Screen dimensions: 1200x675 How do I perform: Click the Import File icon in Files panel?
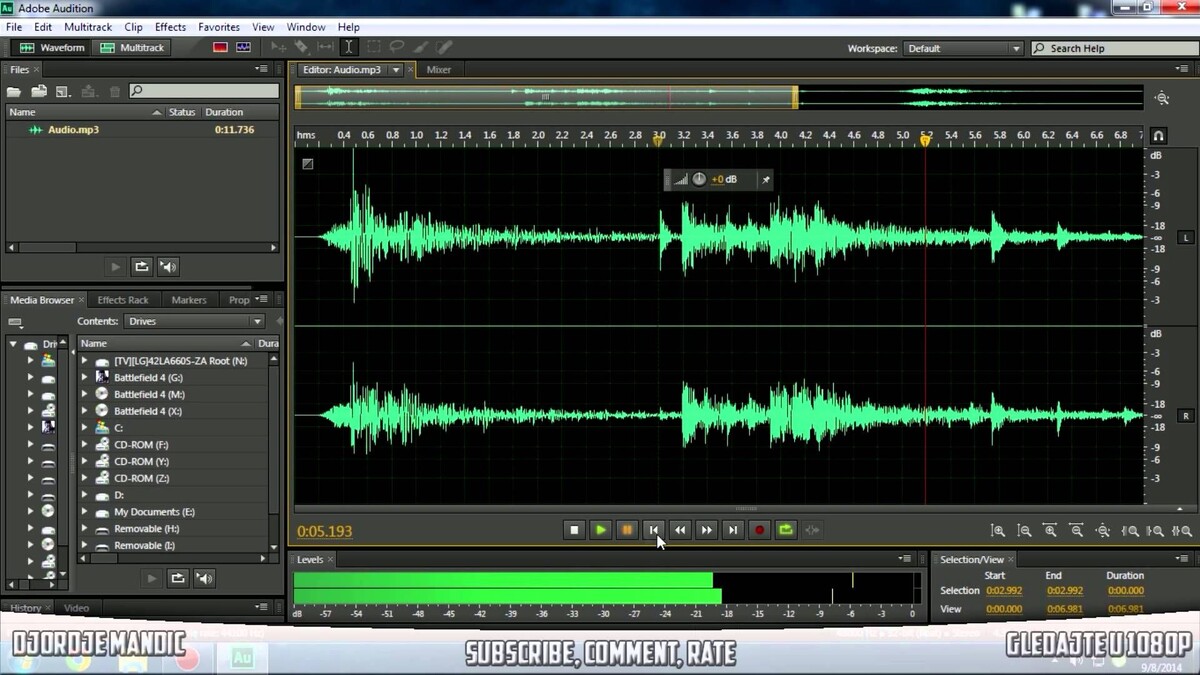38,91
